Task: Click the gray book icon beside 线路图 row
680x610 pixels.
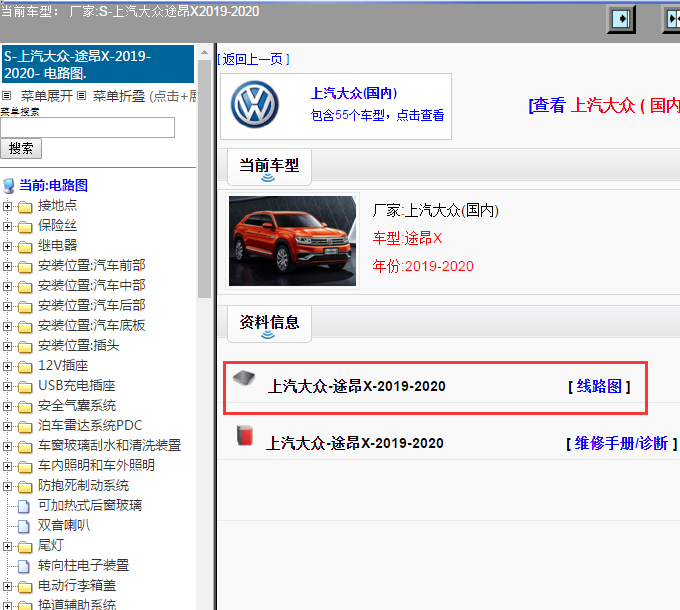Action: click(x=244, y=378)
